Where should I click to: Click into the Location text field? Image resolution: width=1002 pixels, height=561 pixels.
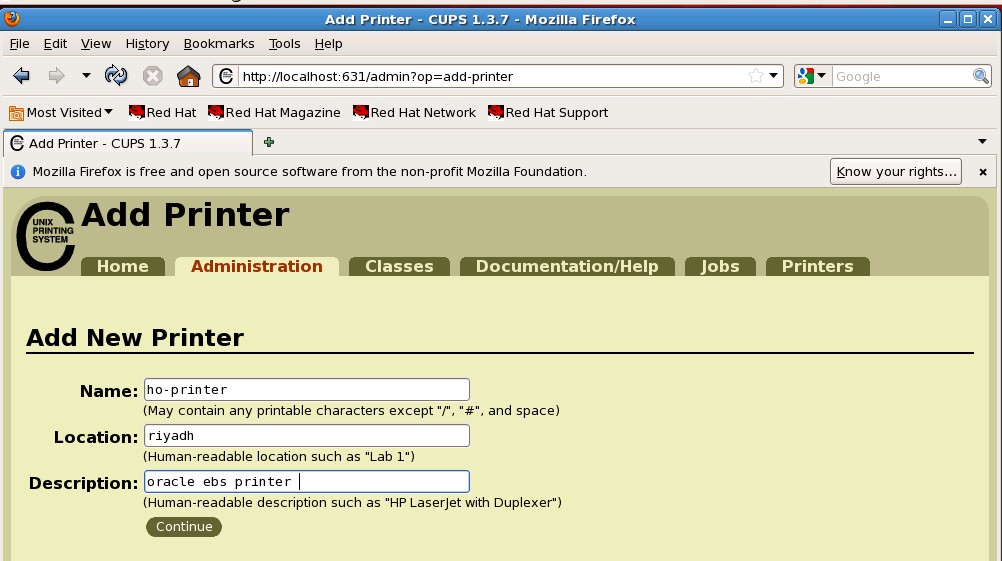(x=306, y=436)
